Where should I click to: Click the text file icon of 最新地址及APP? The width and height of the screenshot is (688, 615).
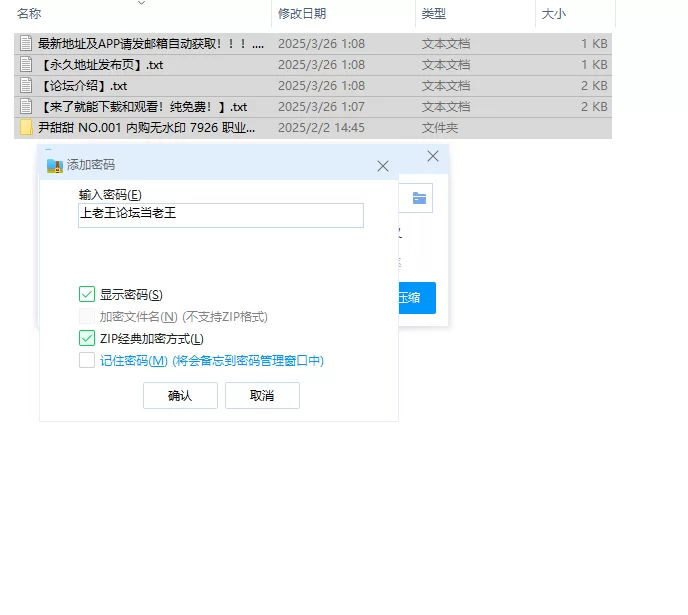pos(26,44)
